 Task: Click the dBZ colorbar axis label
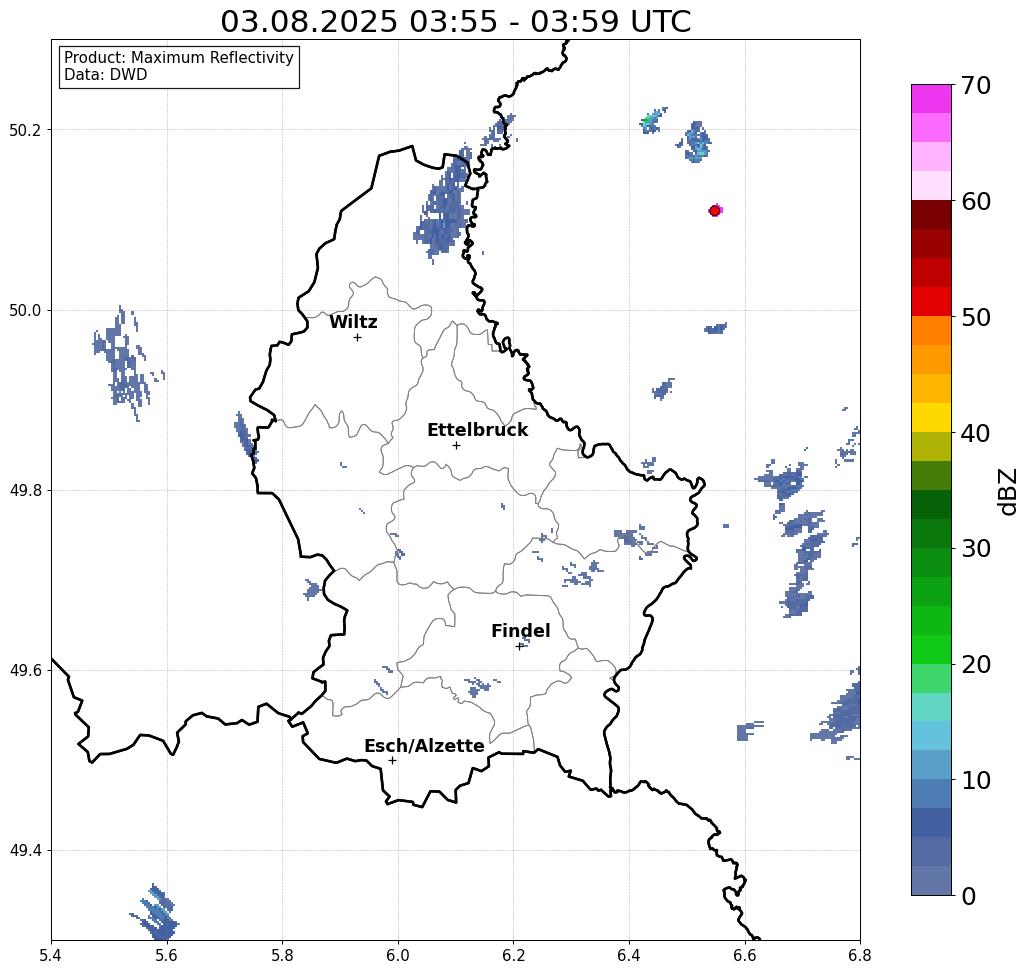(1007, 491)
